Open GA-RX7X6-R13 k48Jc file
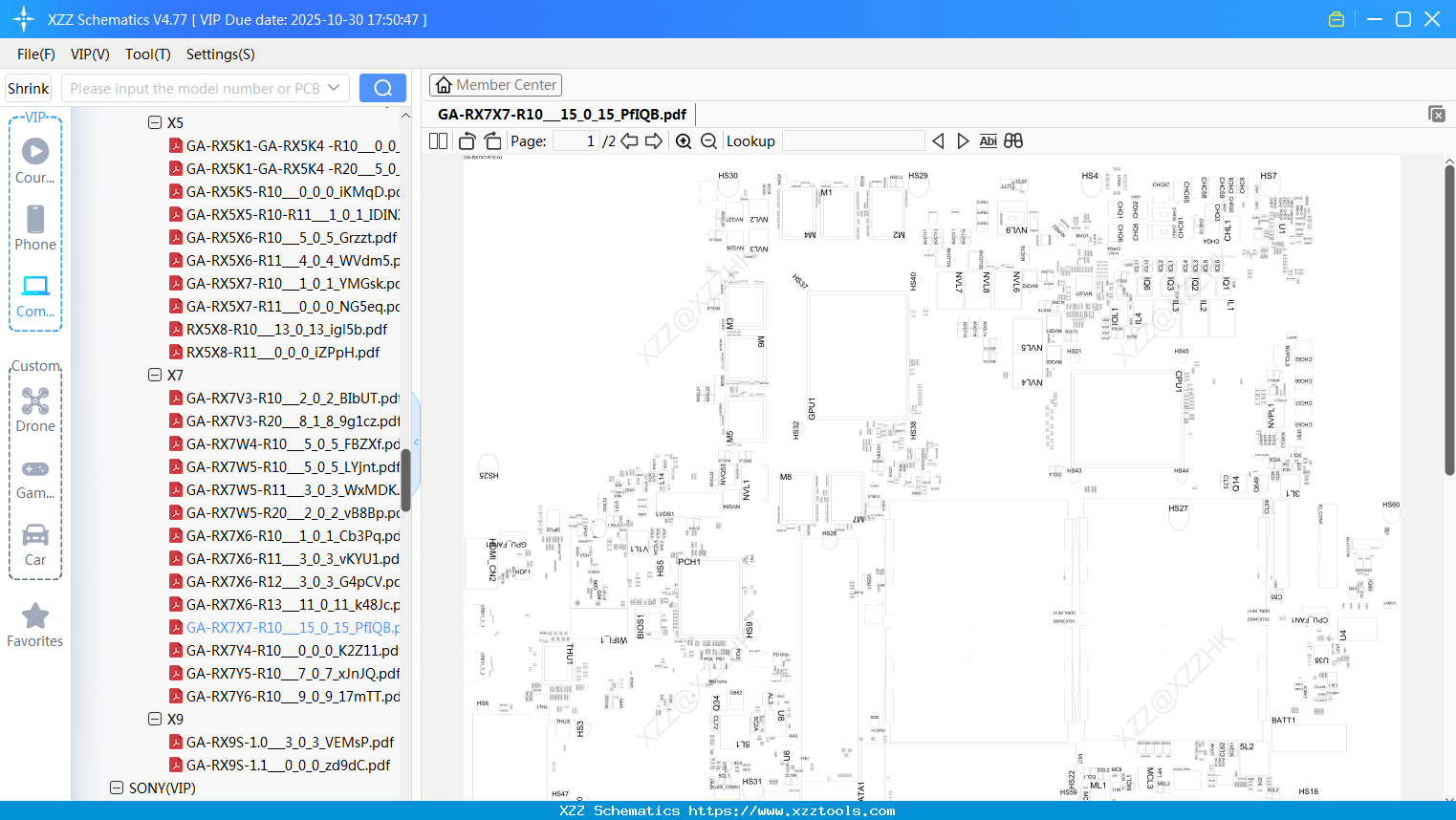 point(285,604)
